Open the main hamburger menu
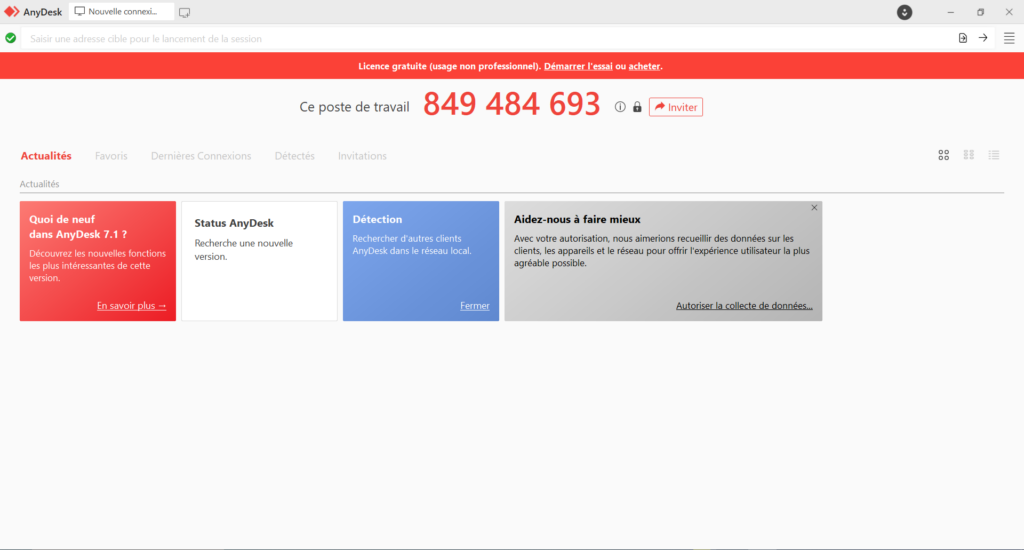The width and height of the screenshot is (1024, 550). tap(1009, 39)
